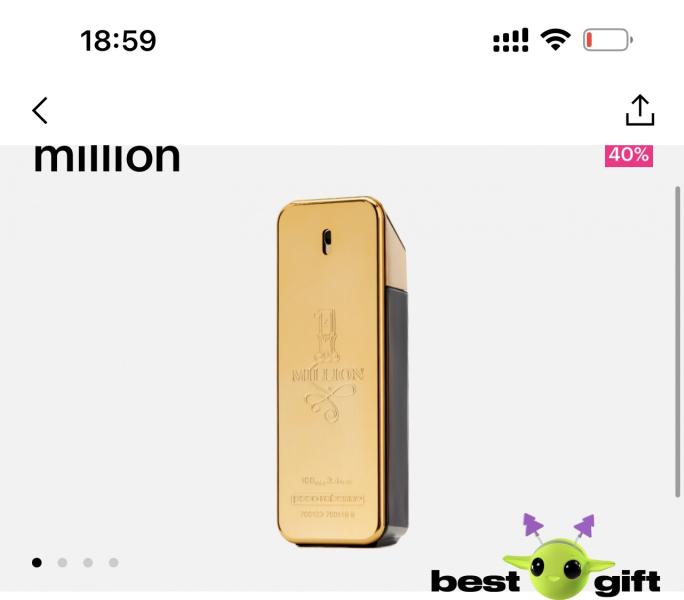
Task: Tap the Wi-Fi status icon
Action: [555, 40]
